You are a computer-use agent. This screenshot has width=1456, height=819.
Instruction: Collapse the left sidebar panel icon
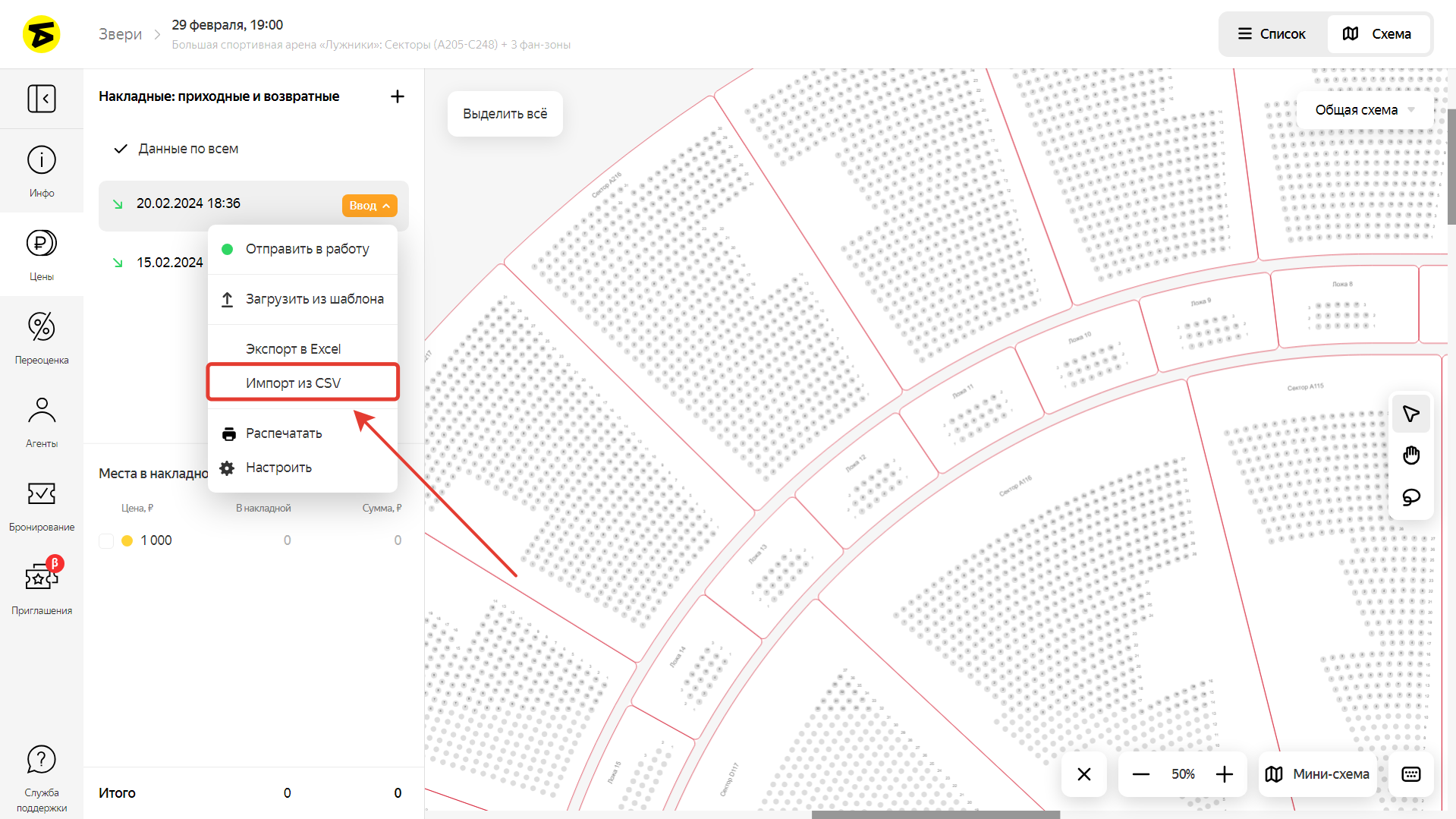click(42, 99)
